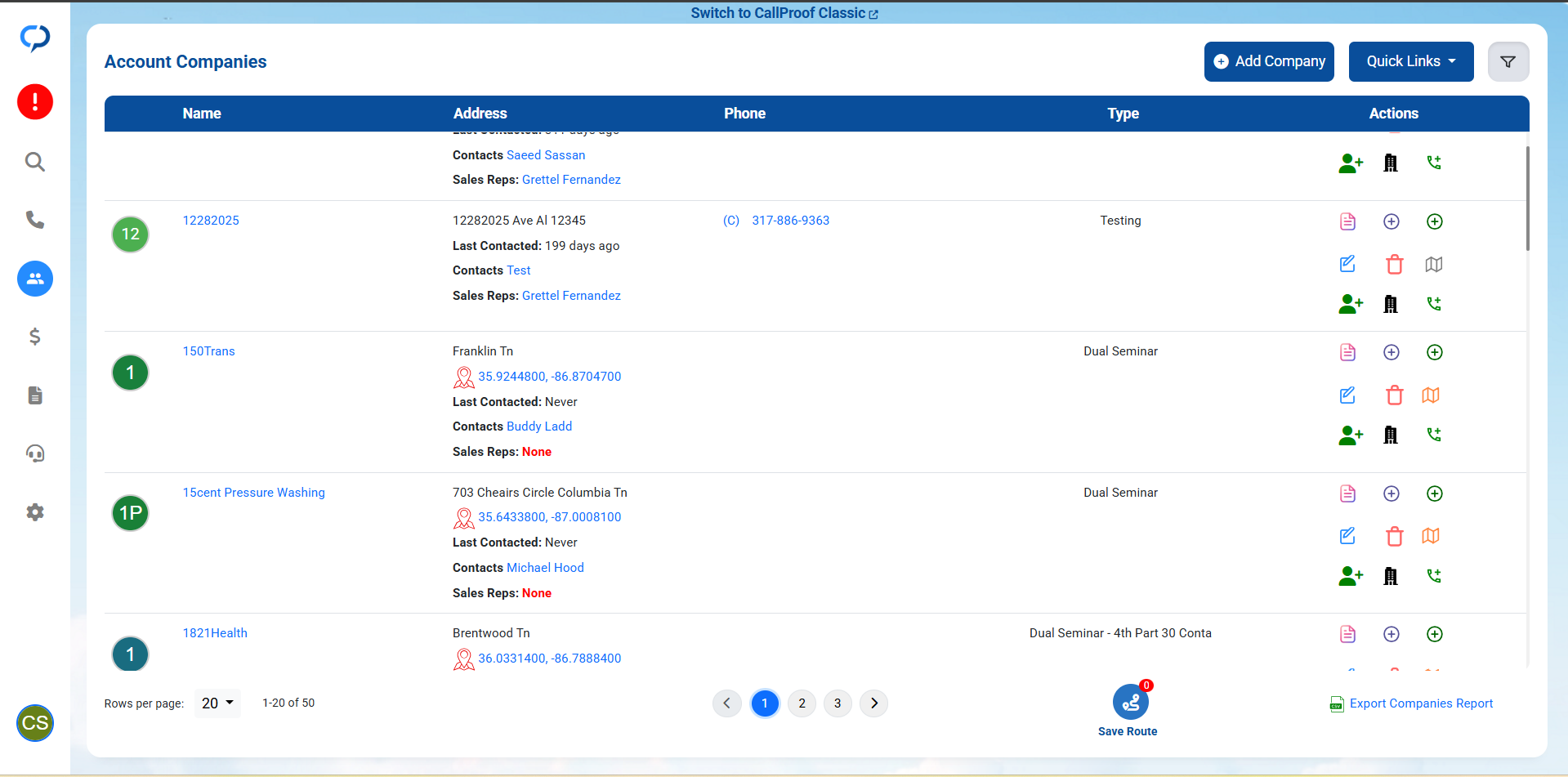Click the table's vertical scrollbar
This screenshot has height=777, width=1568.
[1527, 199]
